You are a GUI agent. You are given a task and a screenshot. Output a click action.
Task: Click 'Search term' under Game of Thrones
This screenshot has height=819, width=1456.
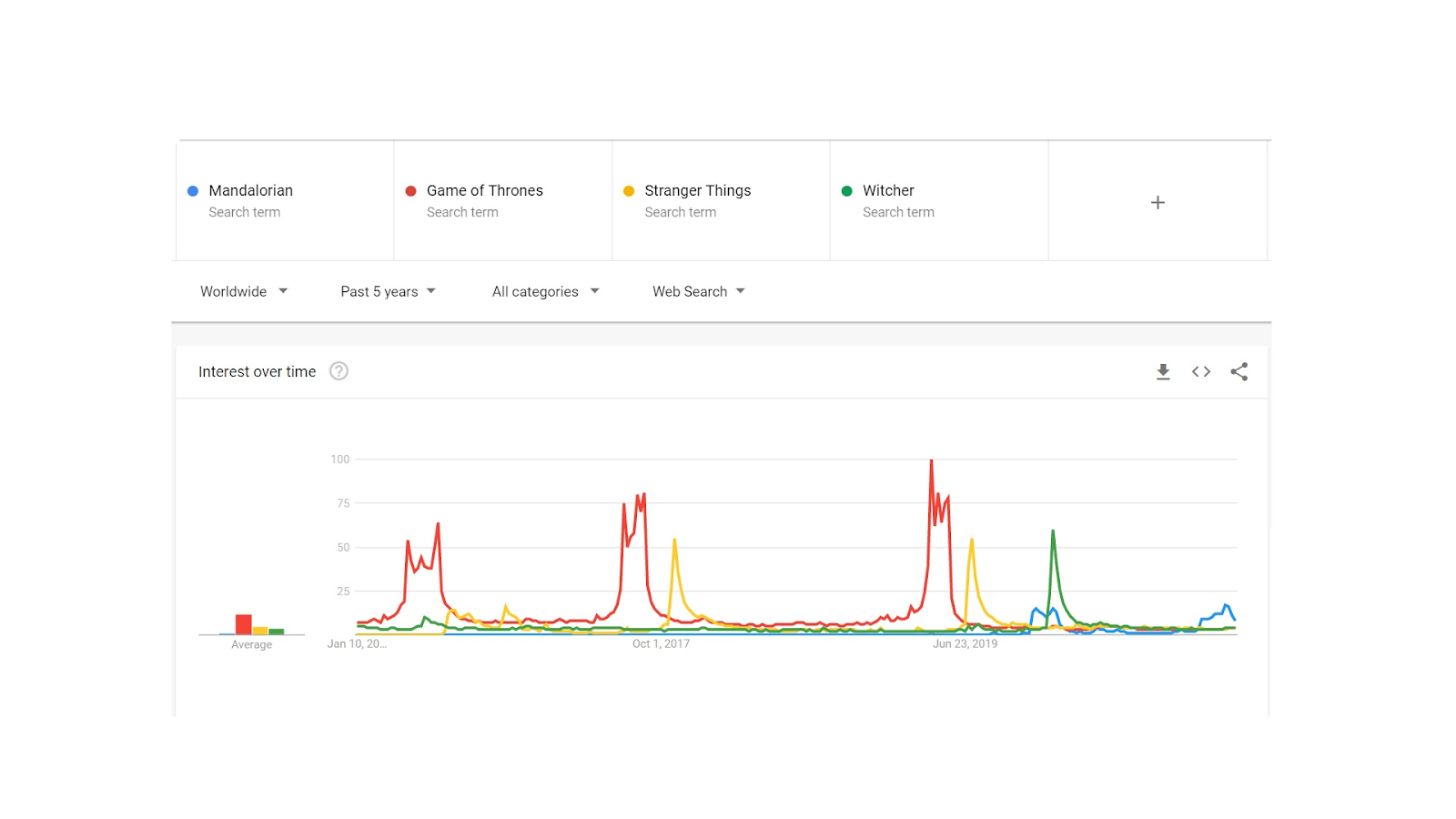pos(462,212)
